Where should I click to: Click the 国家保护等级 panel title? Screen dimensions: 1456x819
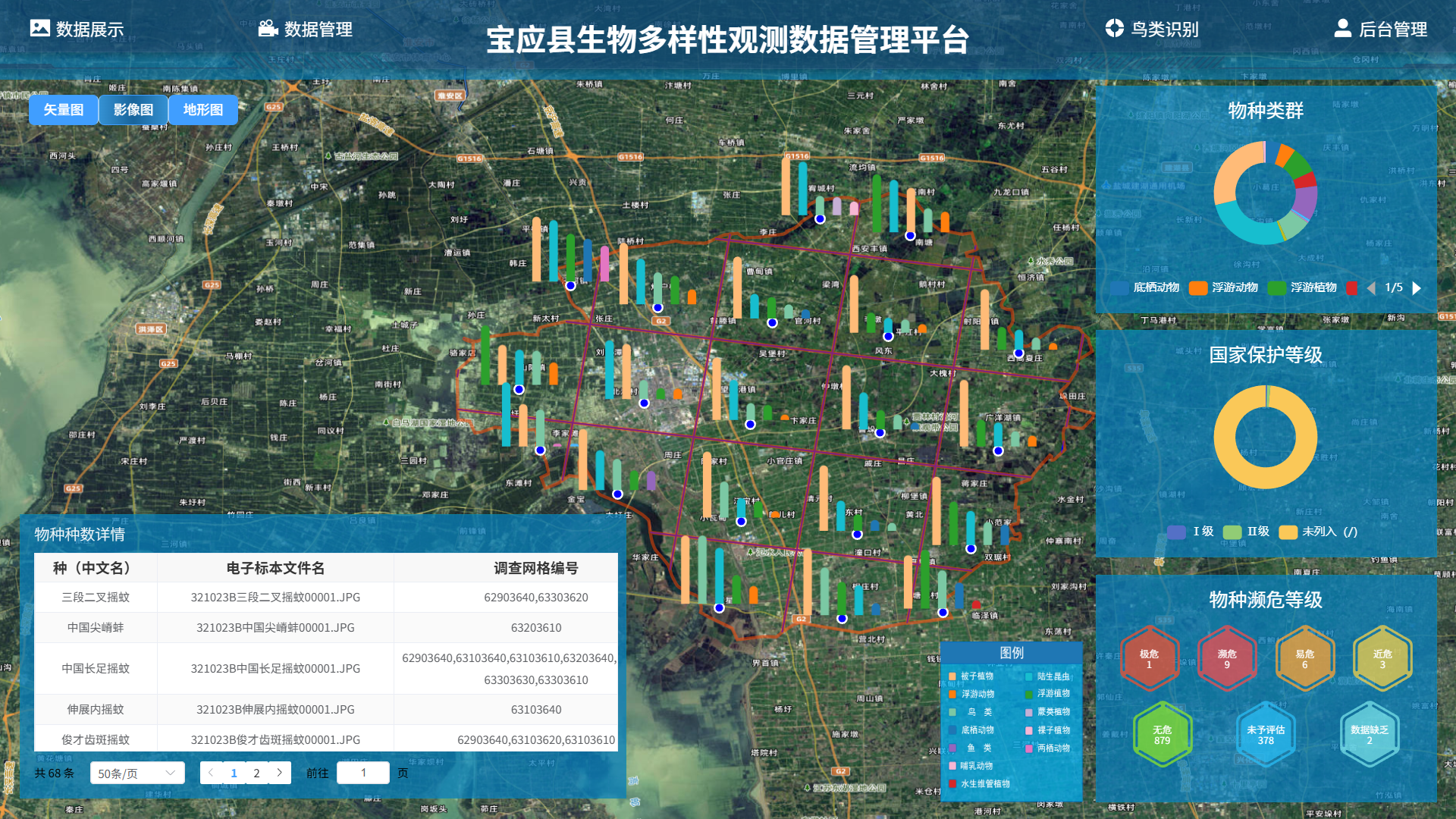1266,355
